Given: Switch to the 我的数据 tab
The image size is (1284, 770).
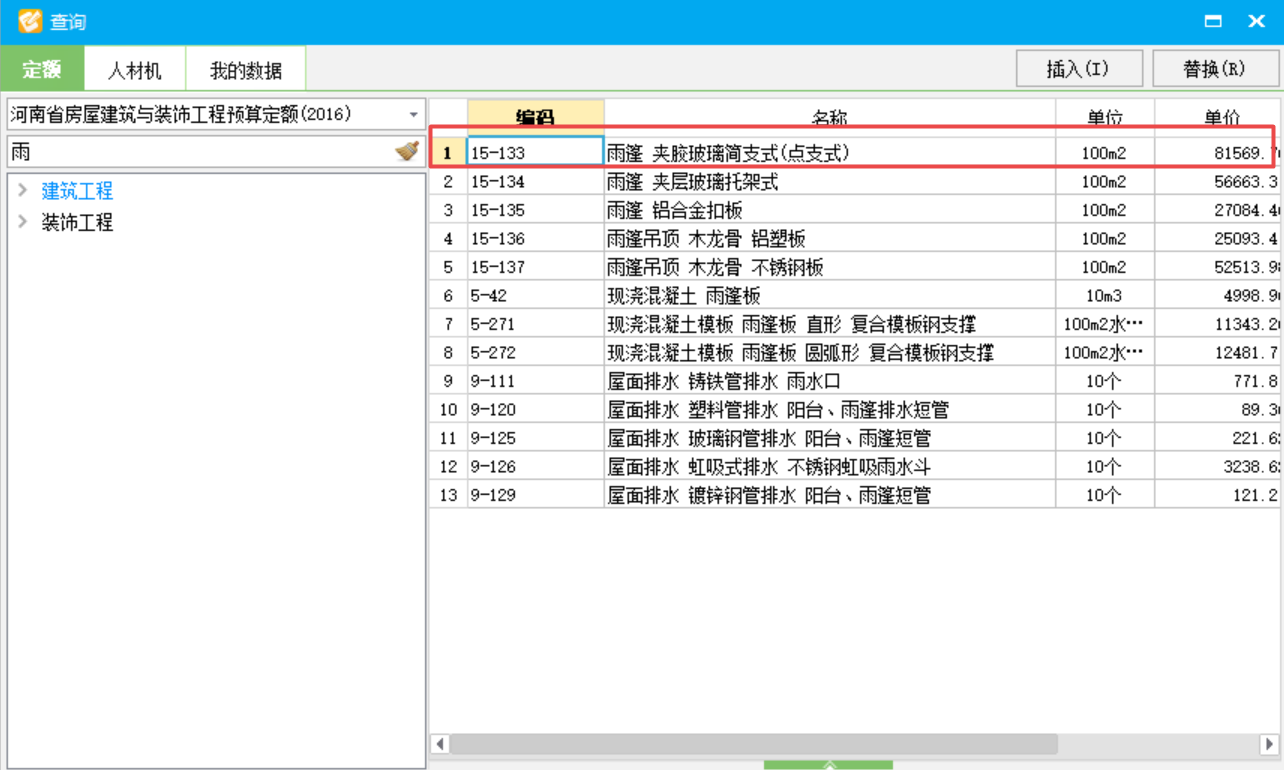Looking at the screenshot, I should (246, 70).
